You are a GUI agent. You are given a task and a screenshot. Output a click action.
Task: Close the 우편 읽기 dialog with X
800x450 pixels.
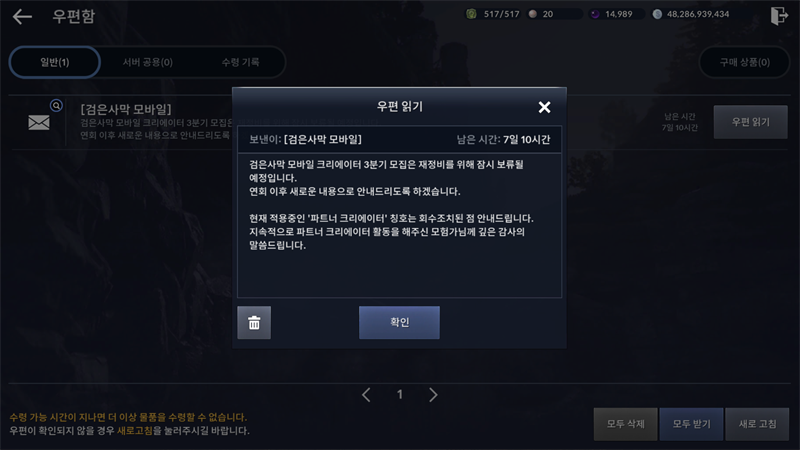tap(544, 107)
